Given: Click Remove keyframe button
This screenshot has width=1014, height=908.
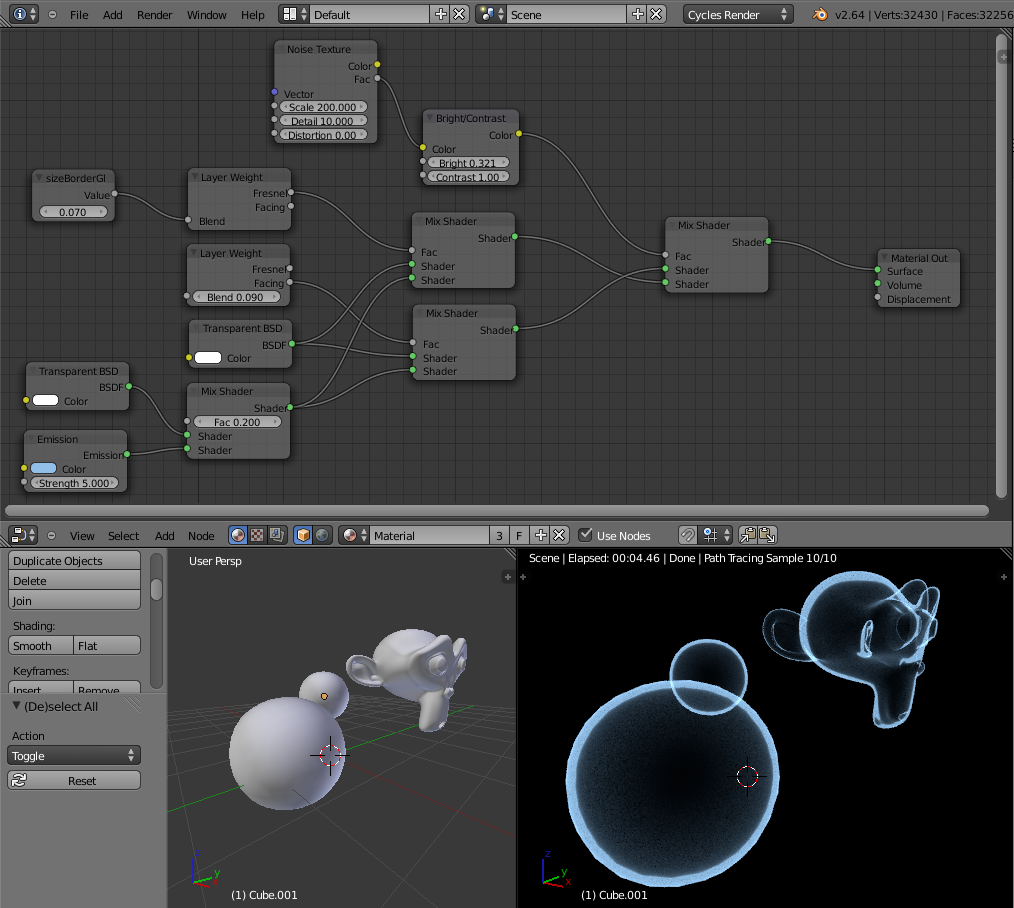Looking at the screenshot, I should (x=107, y=687).
